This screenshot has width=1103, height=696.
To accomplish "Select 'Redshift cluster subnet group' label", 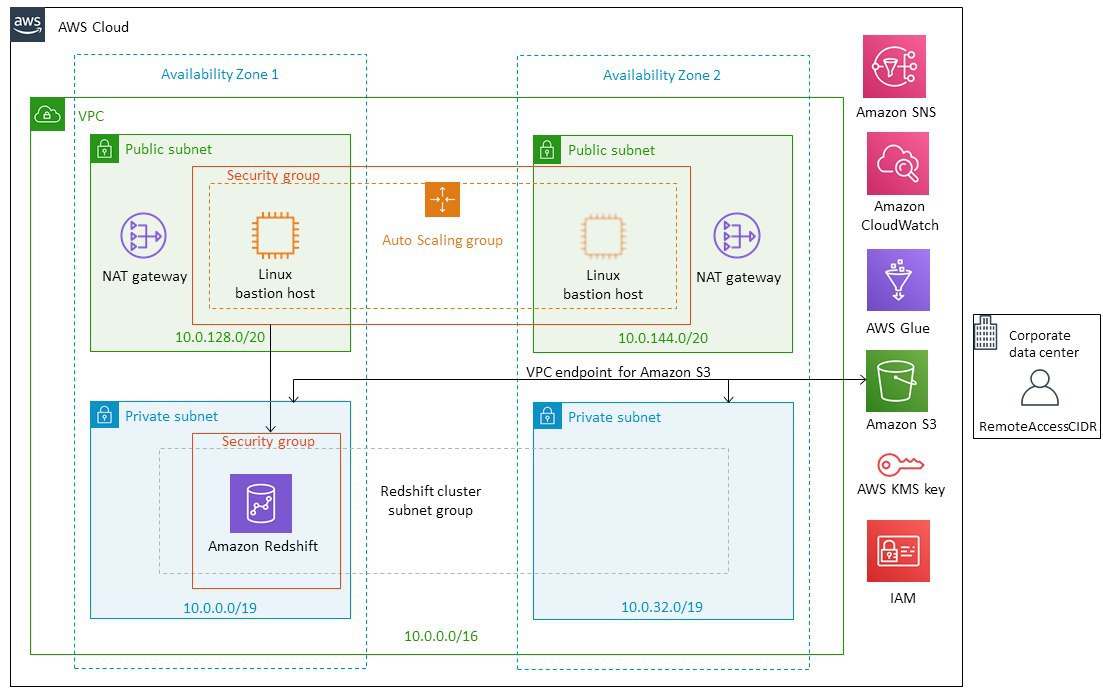I will click(431, 500).
